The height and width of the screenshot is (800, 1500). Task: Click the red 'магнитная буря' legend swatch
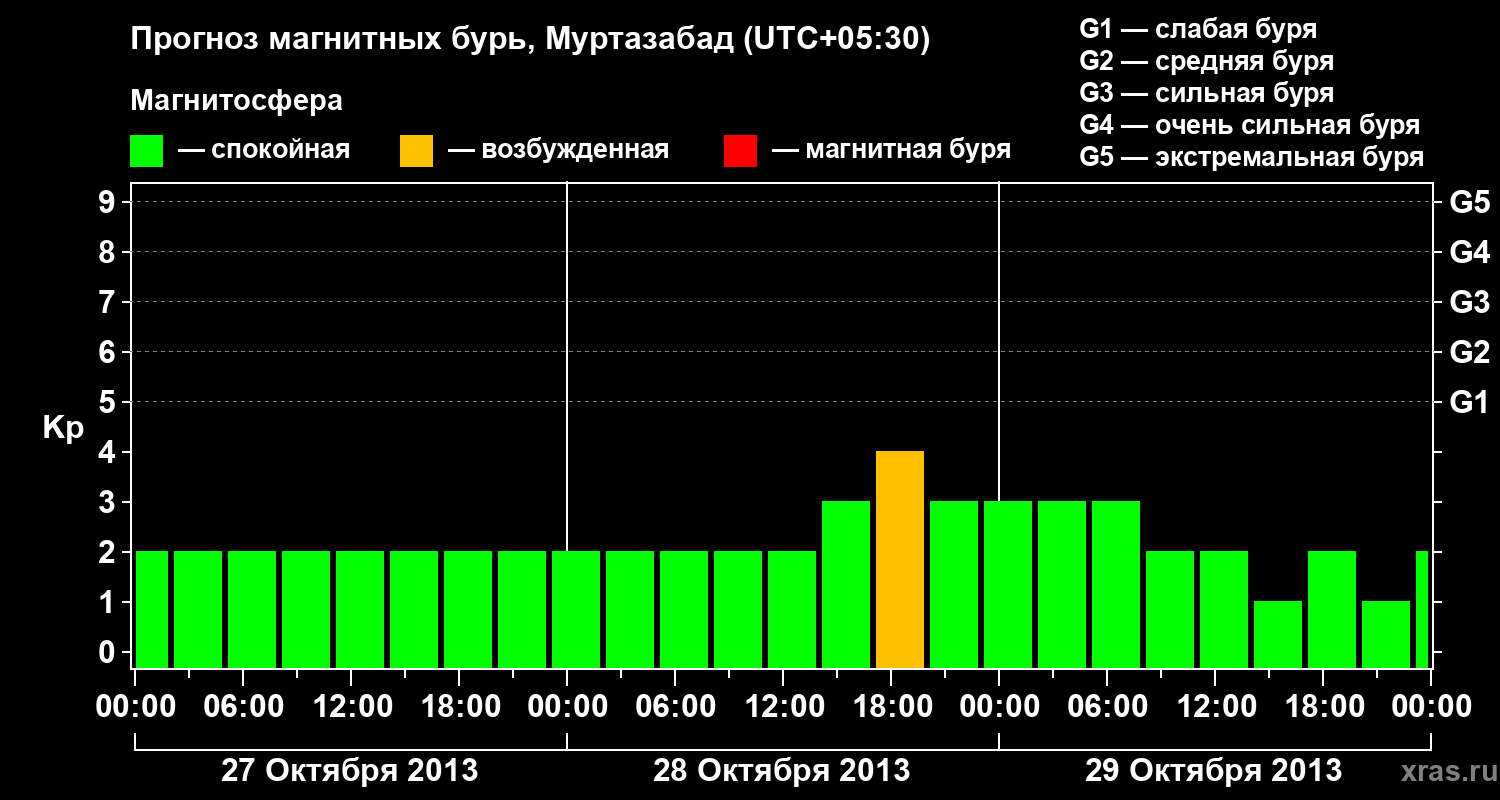(x=740, y=151)
